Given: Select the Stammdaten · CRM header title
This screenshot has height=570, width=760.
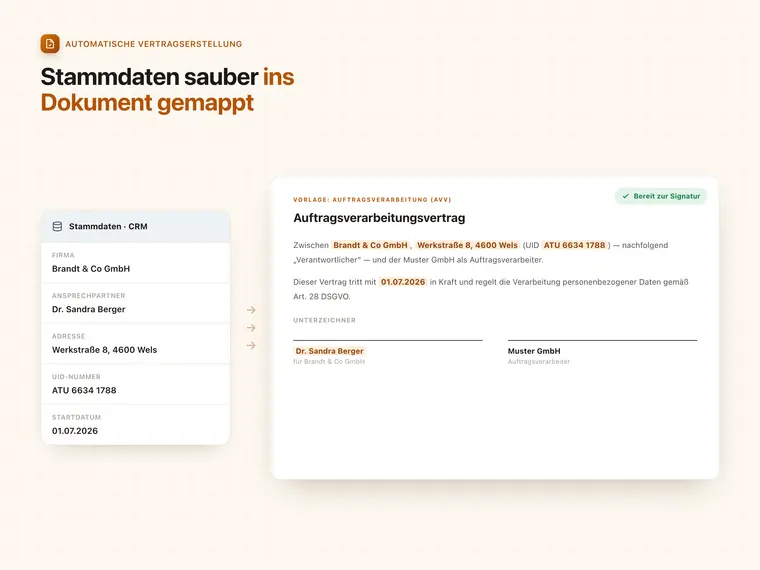Looking at the screenshot, I should click(108, 226).
